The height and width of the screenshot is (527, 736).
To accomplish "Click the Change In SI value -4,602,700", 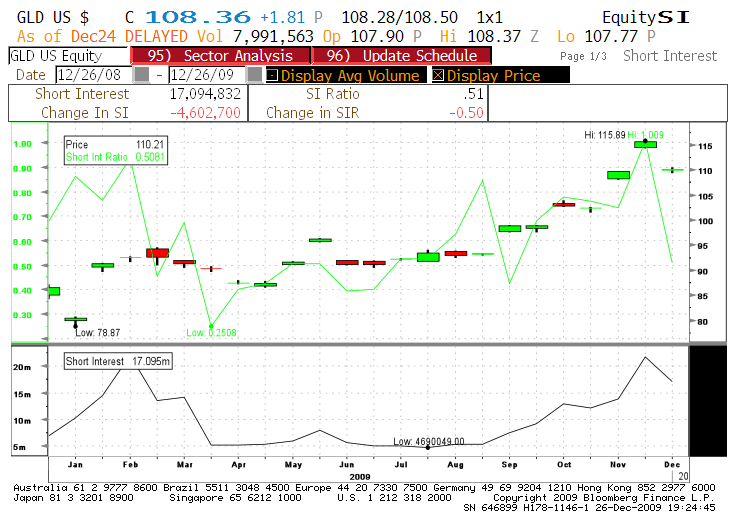I will (205, 113).
